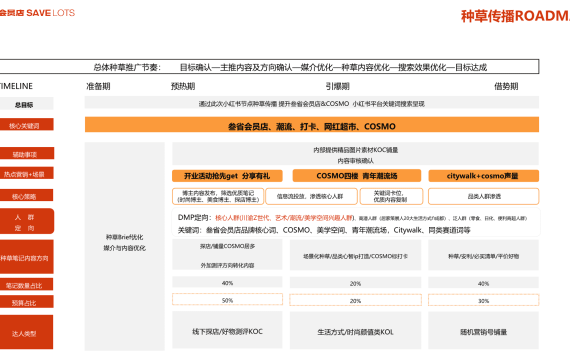The width and height of the screenshot is (570, 360).
Task: Click the '内部提供精品图片素材KOC铺量' line
Action: tap(356, 150)
